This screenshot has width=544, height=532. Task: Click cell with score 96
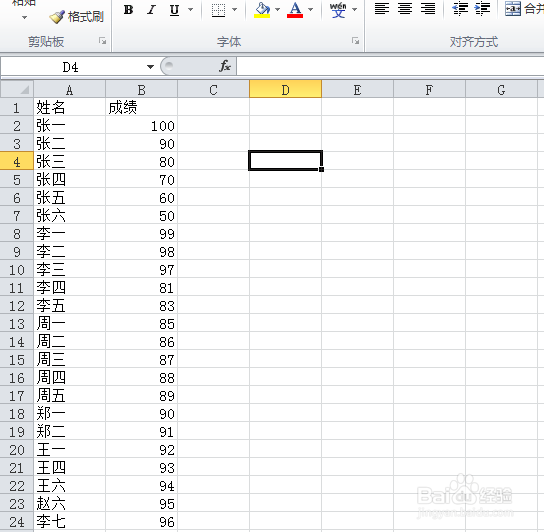point(141,522)
